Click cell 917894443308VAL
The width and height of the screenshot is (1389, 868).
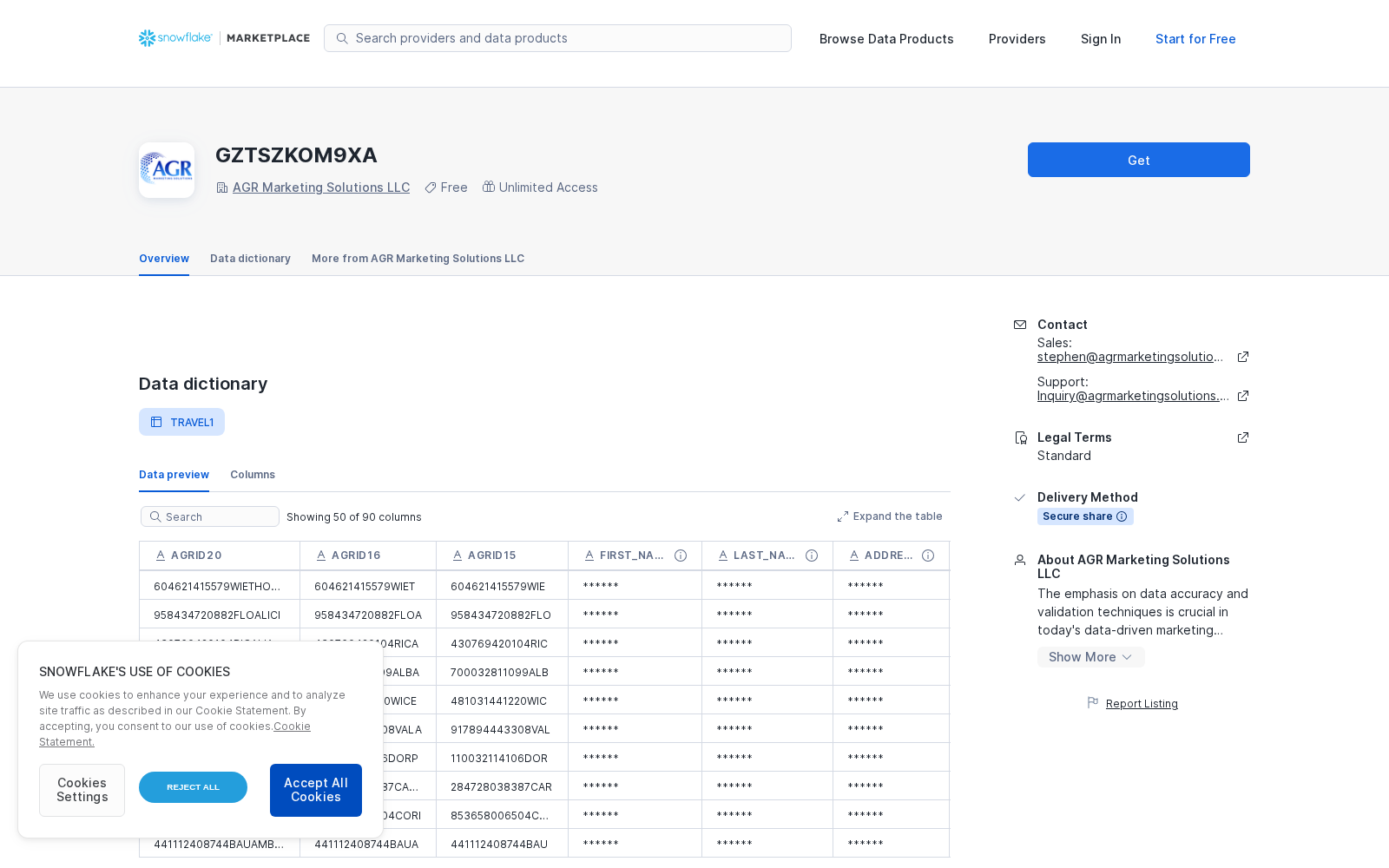pyautogui.click(x=500, y=730)
